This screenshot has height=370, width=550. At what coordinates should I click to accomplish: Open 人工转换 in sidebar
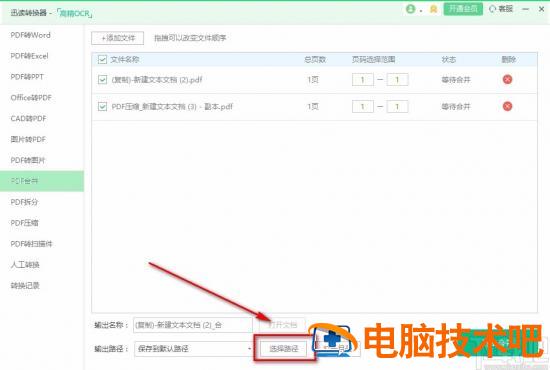point(25,264)
